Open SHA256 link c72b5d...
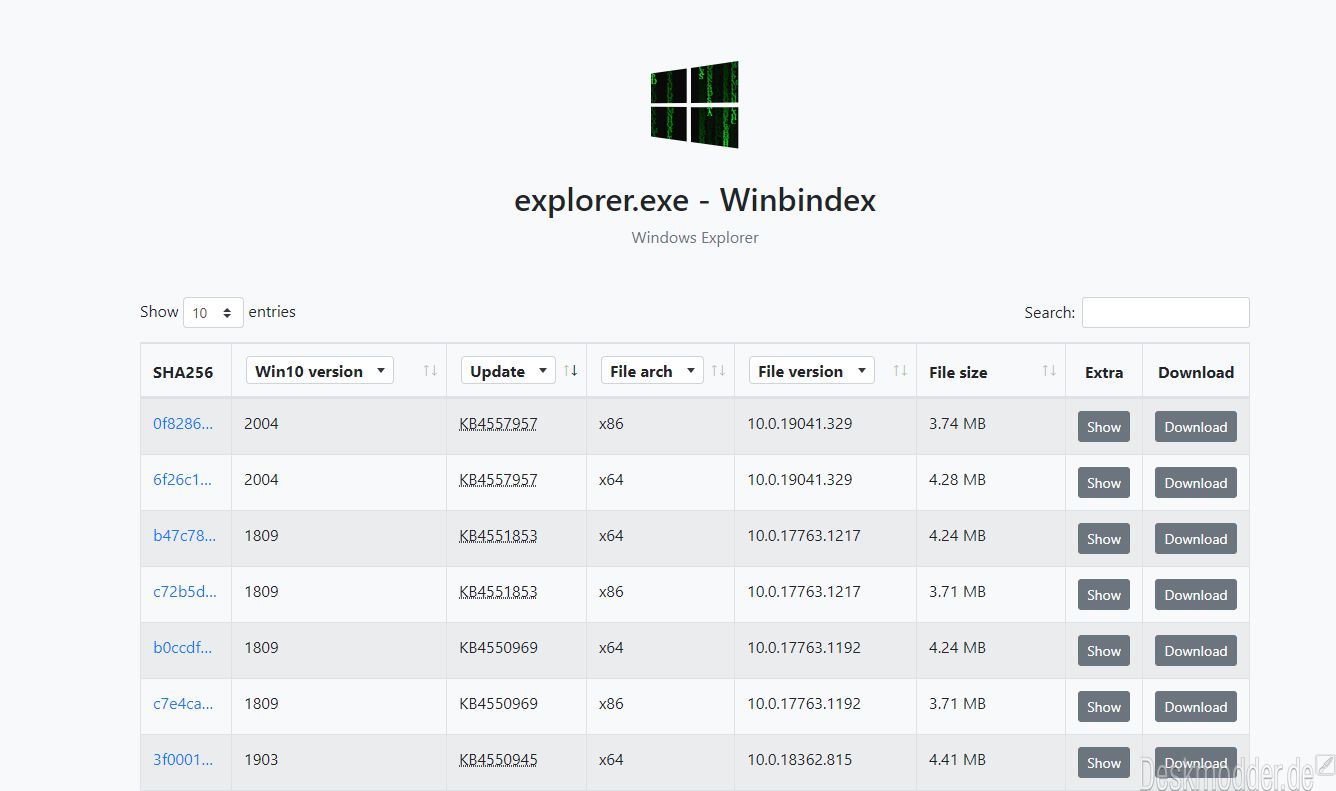The height and width of the screenshot is (791, 1336). pos(185,591)
